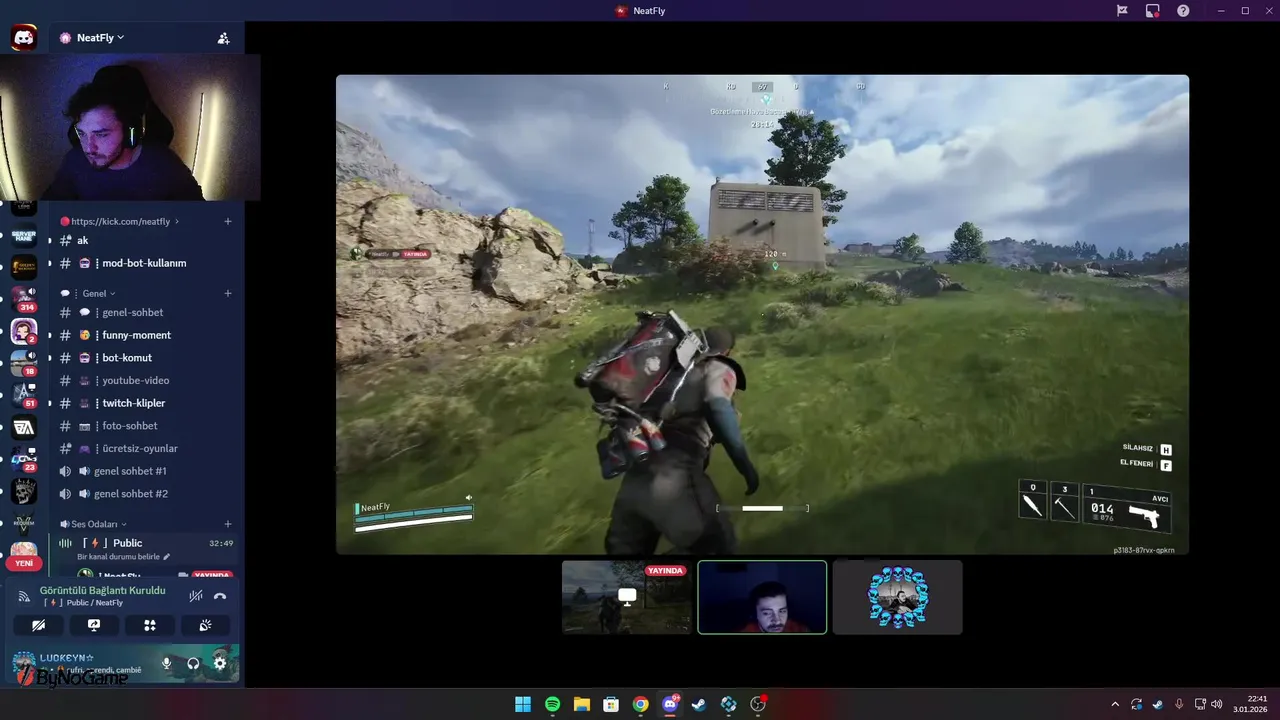This screenshot has width=1280, height=720.
Task: Click the LUCKEYN user avatar
Action: pyautogui.click(x=23, y=663)
